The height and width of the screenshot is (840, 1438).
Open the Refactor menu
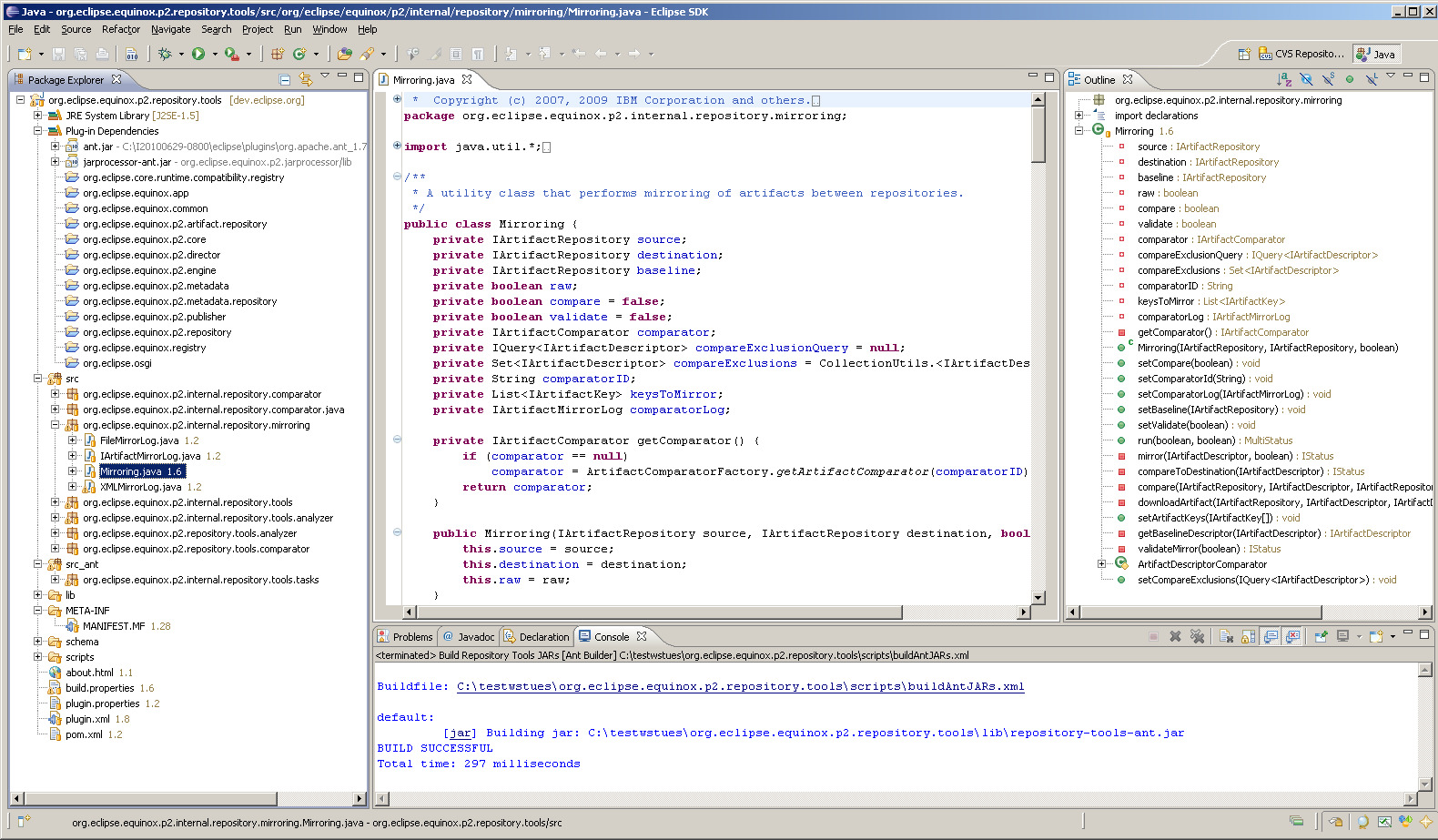click(x=120, y=29)
